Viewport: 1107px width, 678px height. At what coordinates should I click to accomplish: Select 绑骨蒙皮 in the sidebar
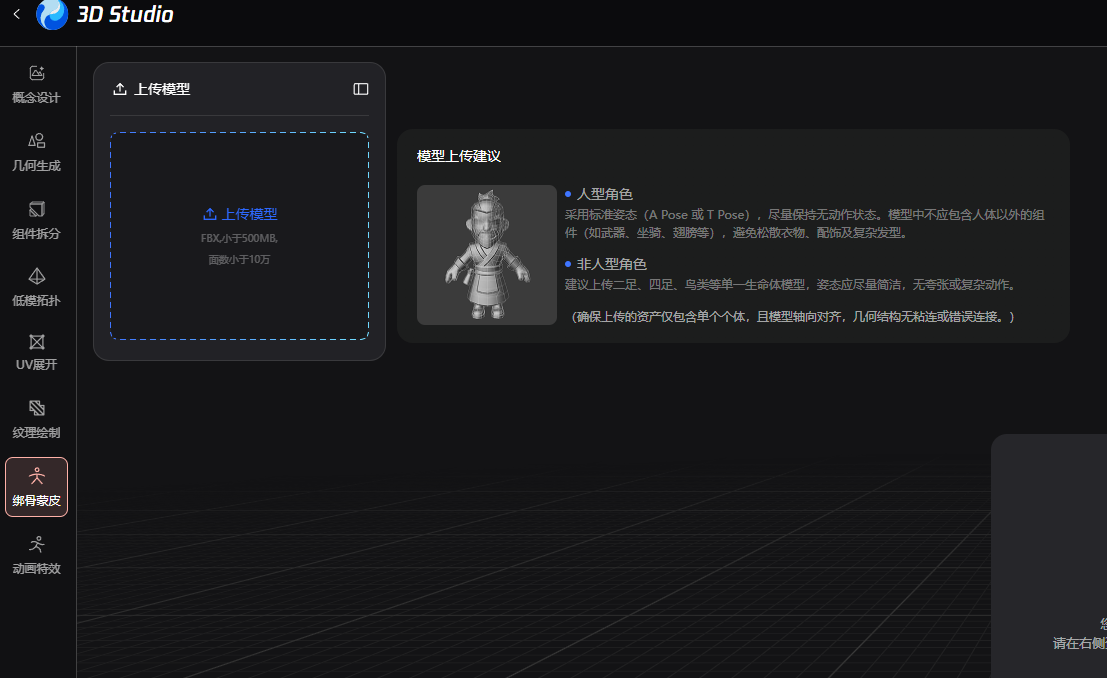[37, 487]
